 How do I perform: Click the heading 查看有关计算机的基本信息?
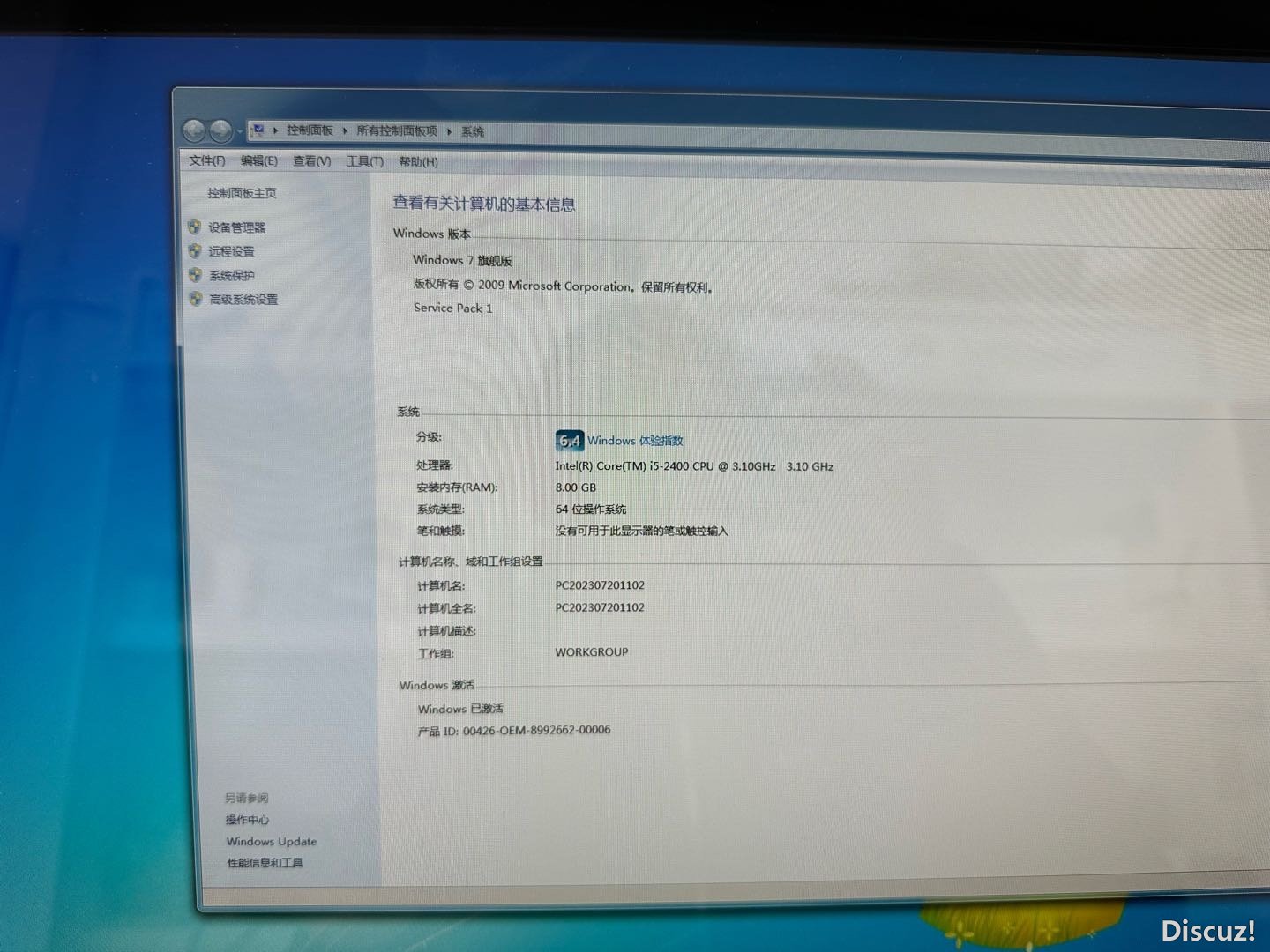click(484, 204)
